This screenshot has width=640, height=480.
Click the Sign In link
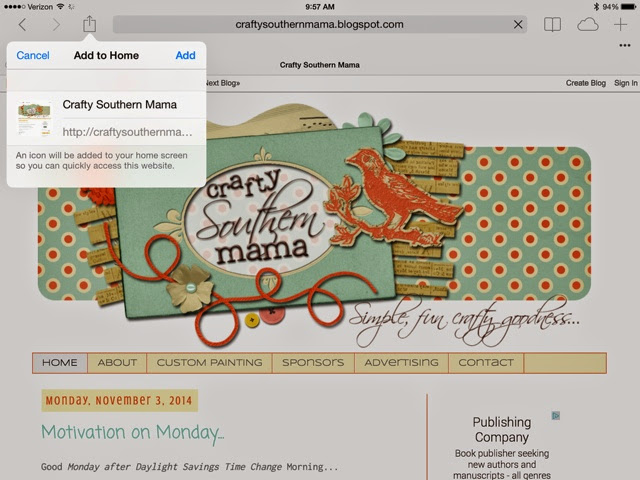(x=626, y=83)
